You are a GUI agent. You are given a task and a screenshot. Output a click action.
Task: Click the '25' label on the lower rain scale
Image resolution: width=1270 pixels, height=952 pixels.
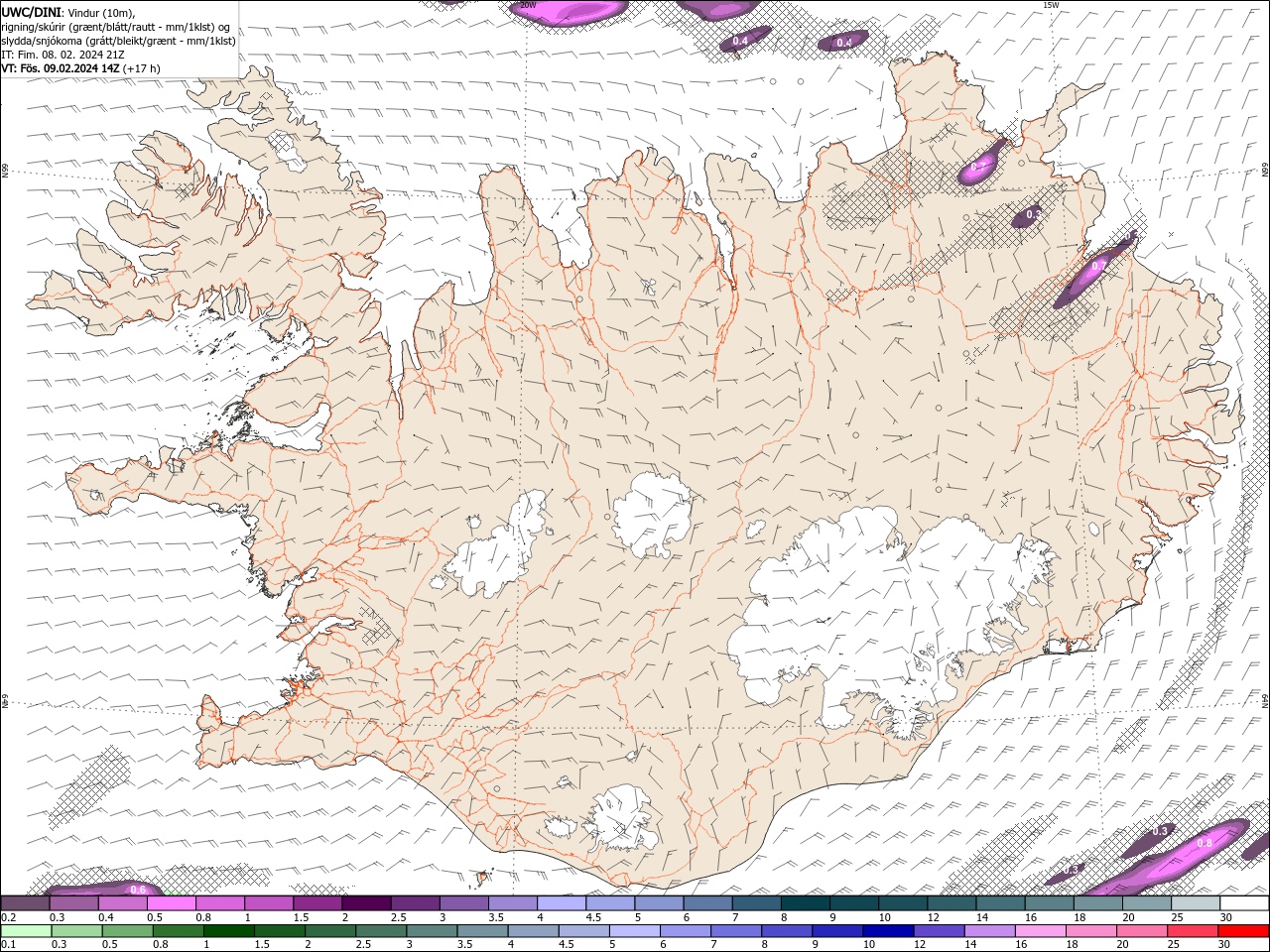tap(1172, 944)
